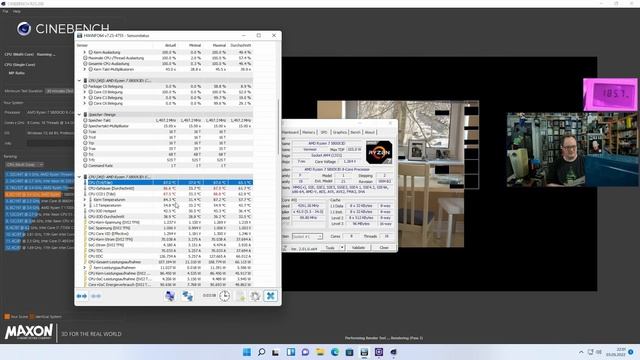Switch to CPU-Z via its purple taskbar icon
640x360 pixels.
pos(379,352)
